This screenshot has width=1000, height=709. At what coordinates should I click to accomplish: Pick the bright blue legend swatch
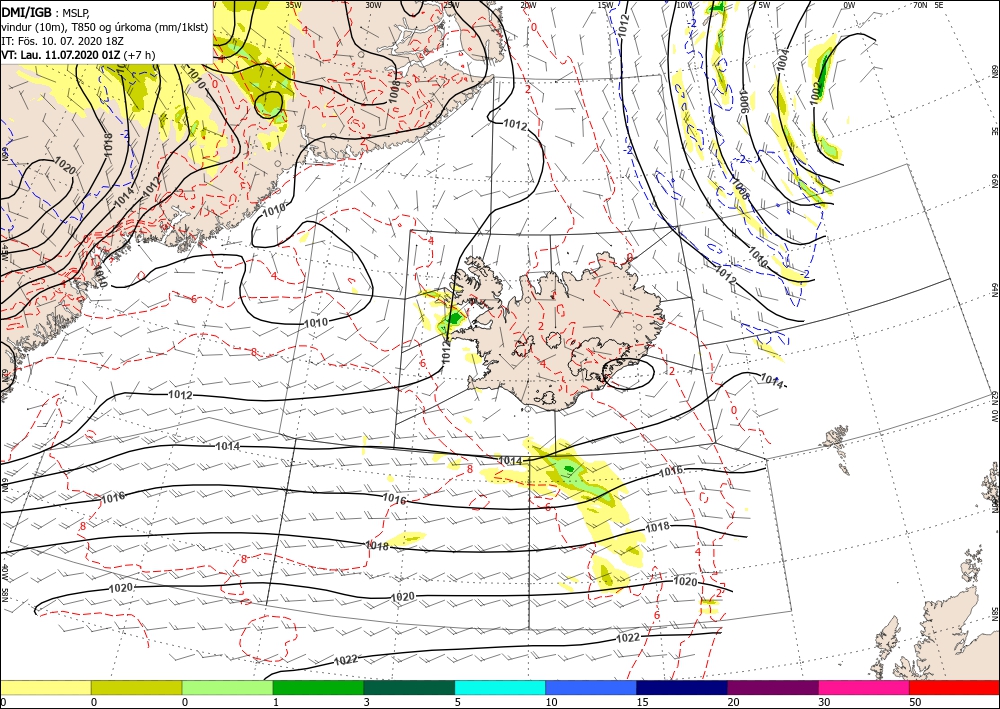(591, 687)
